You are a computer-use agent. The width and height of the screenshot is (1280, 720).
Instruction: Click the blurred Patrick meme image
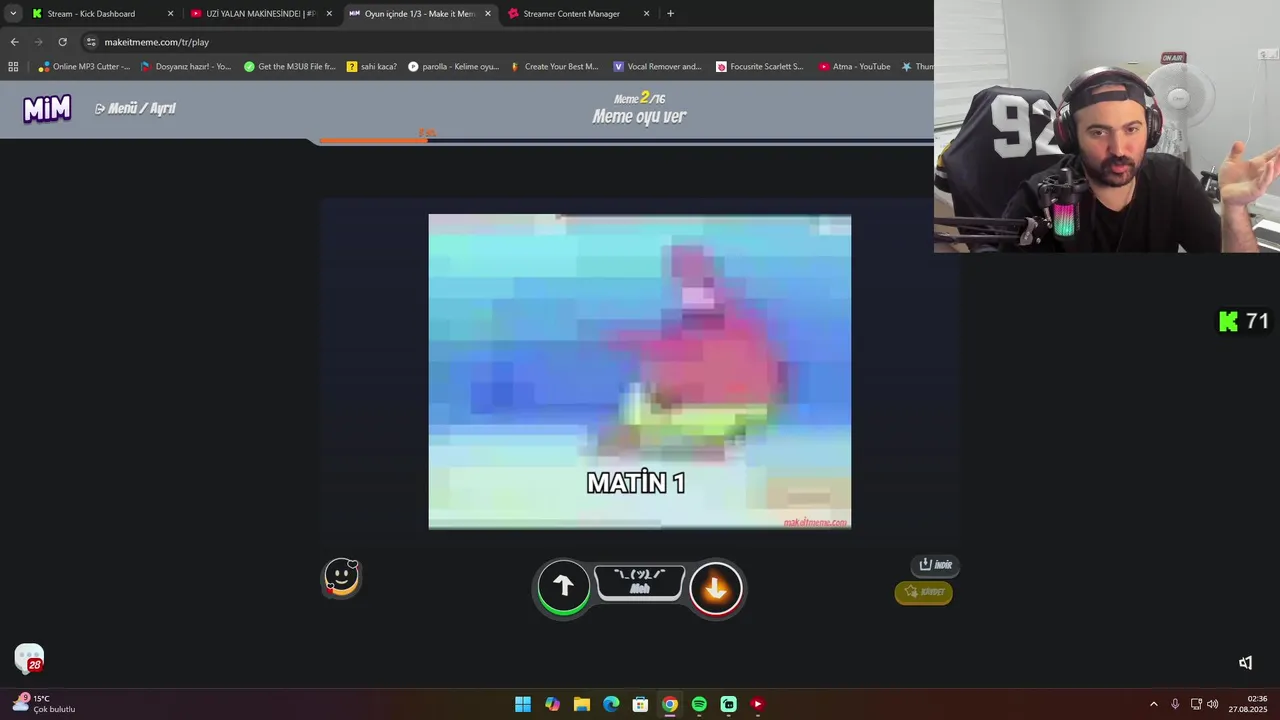coord(640,371)
